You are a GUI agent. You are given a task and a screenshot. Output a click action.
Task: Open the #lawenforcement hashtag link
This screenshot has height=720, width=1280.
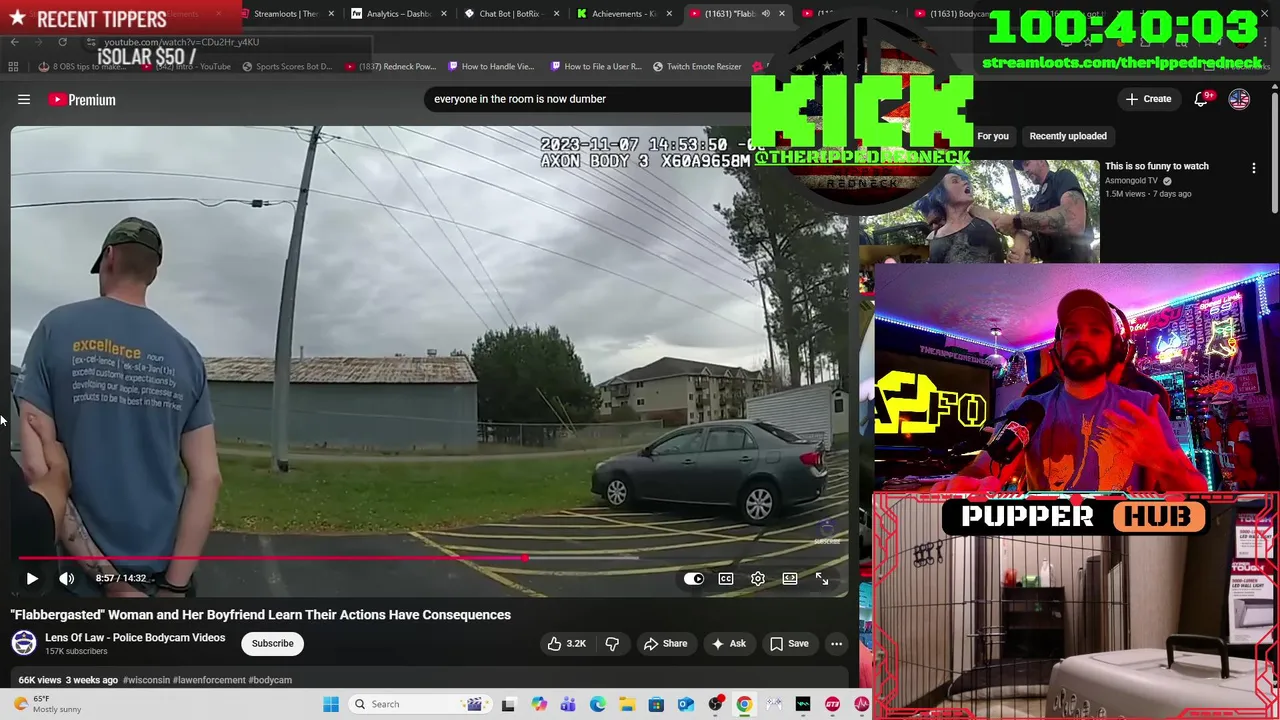[209, 680]
